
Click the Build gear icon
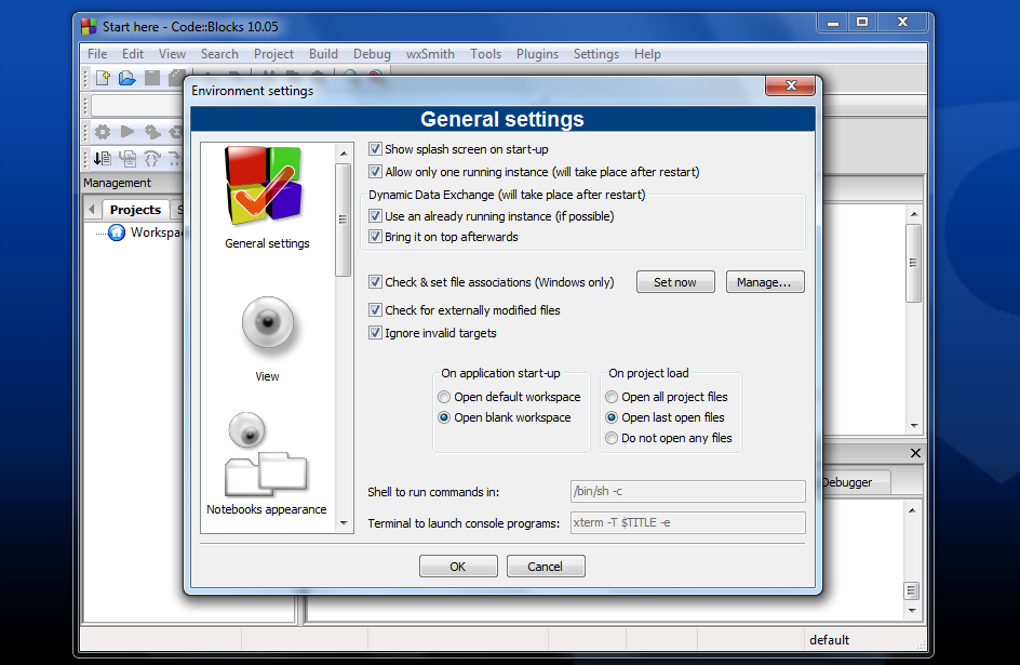(x=103, y=132)
